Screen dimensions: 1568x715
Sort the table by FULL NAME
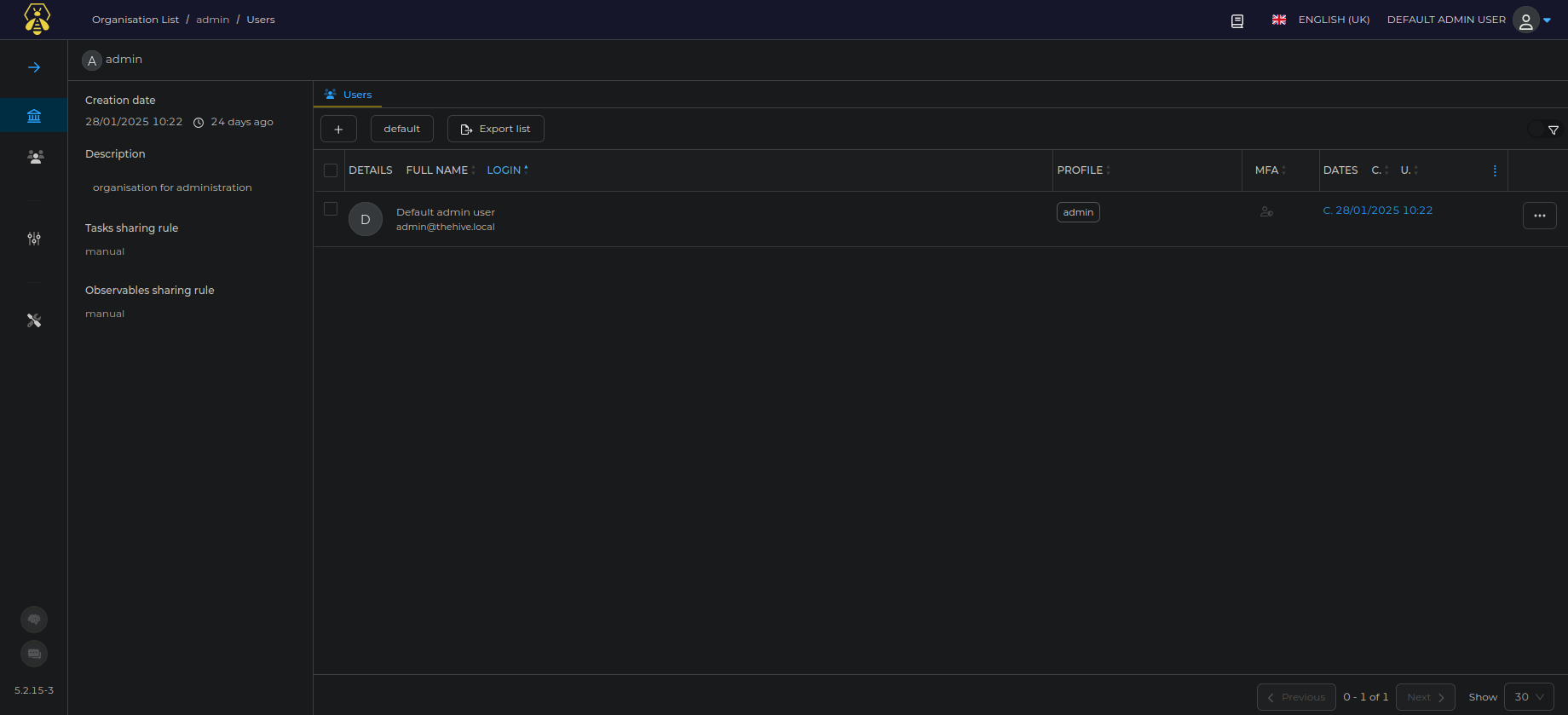coord(441,170)
